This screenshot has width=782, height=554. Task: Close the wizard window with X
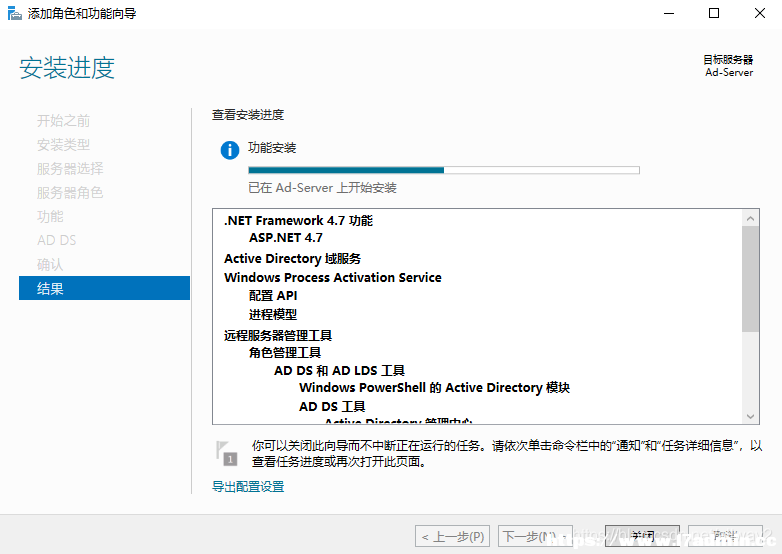click(760, 13)
